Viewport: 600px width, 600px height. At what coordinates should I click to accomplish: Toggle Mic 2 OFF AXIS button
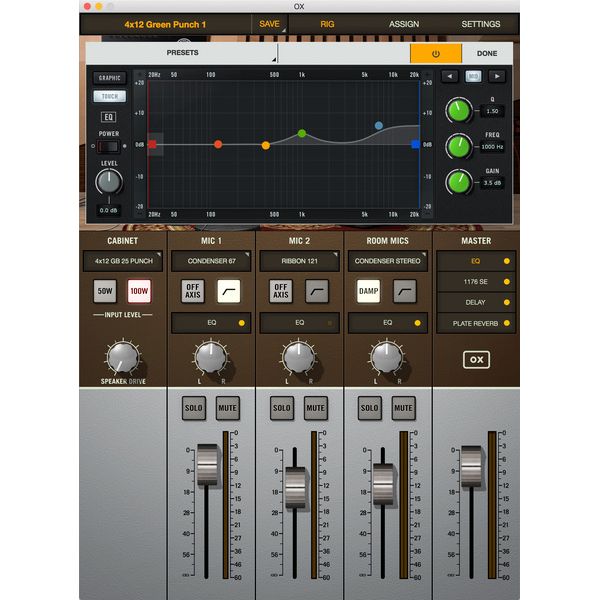click(x=281, y=291)
